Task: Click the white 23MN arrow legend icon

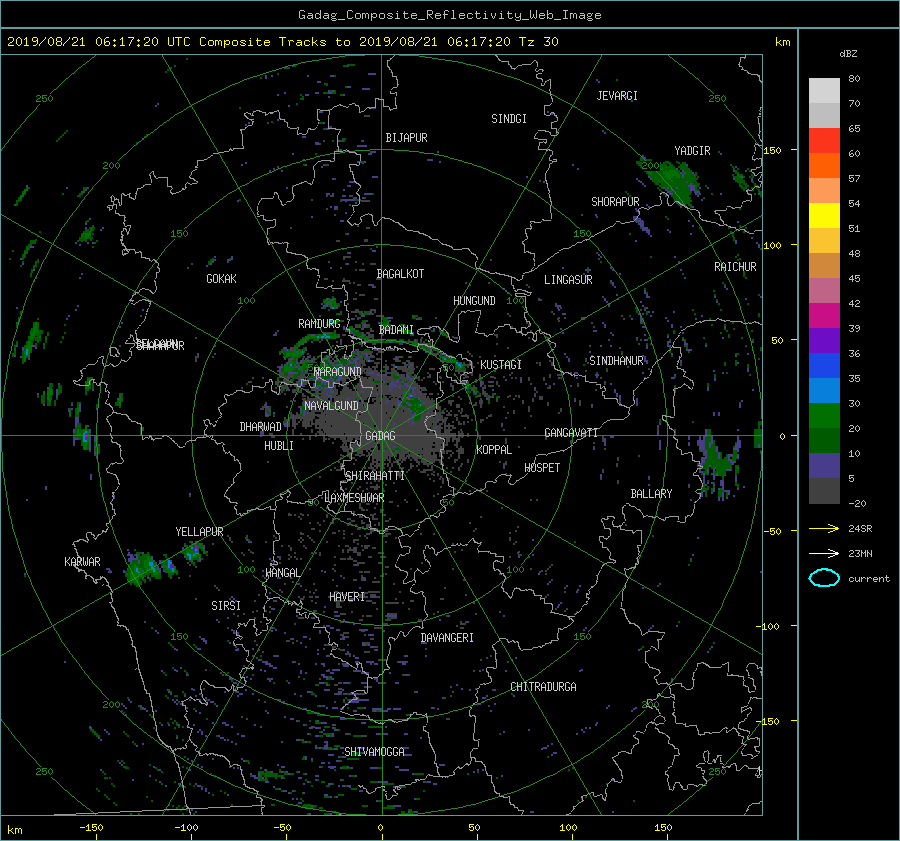Action: coord(824,553)
